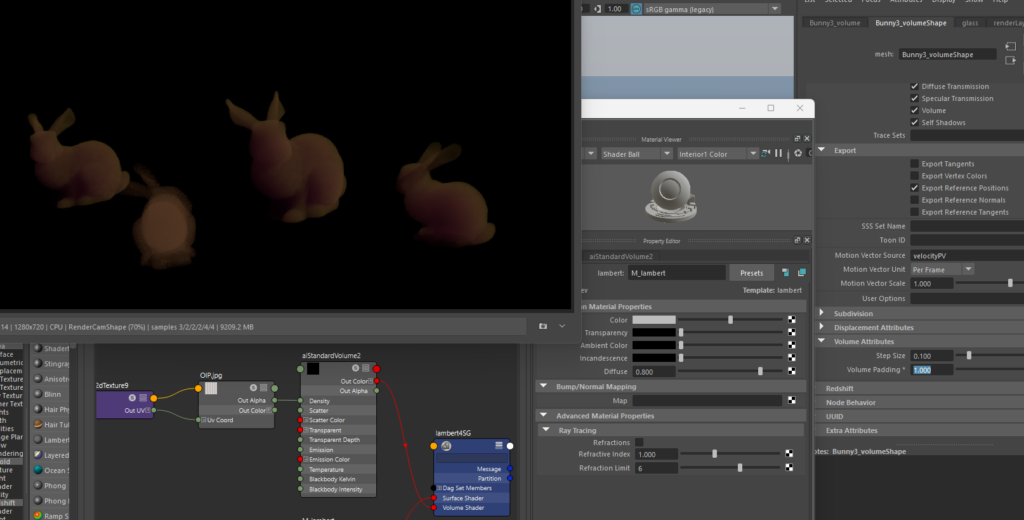Enable Export Tangents checkbox
The height and width of the screenshot is (520, 1024).
tap(914, 163)
